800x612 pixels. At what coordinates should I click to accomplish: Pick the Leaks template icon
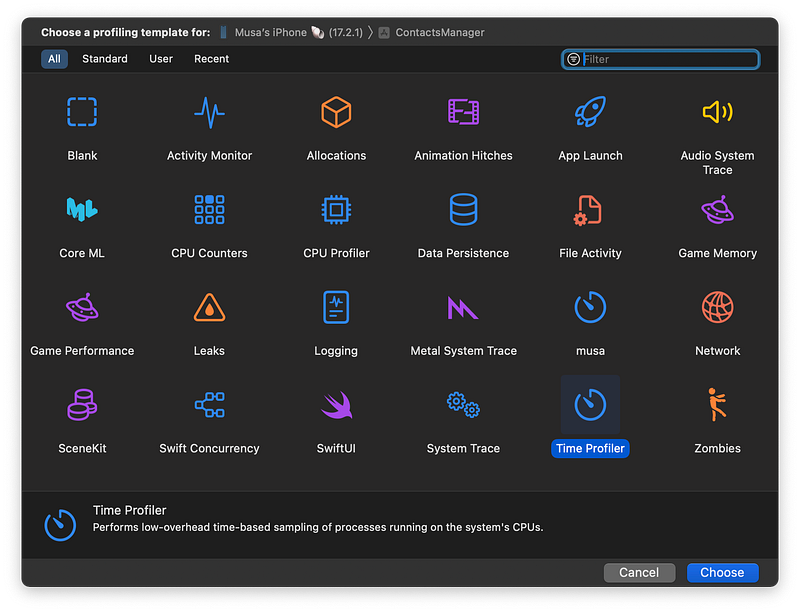[209, 308]
